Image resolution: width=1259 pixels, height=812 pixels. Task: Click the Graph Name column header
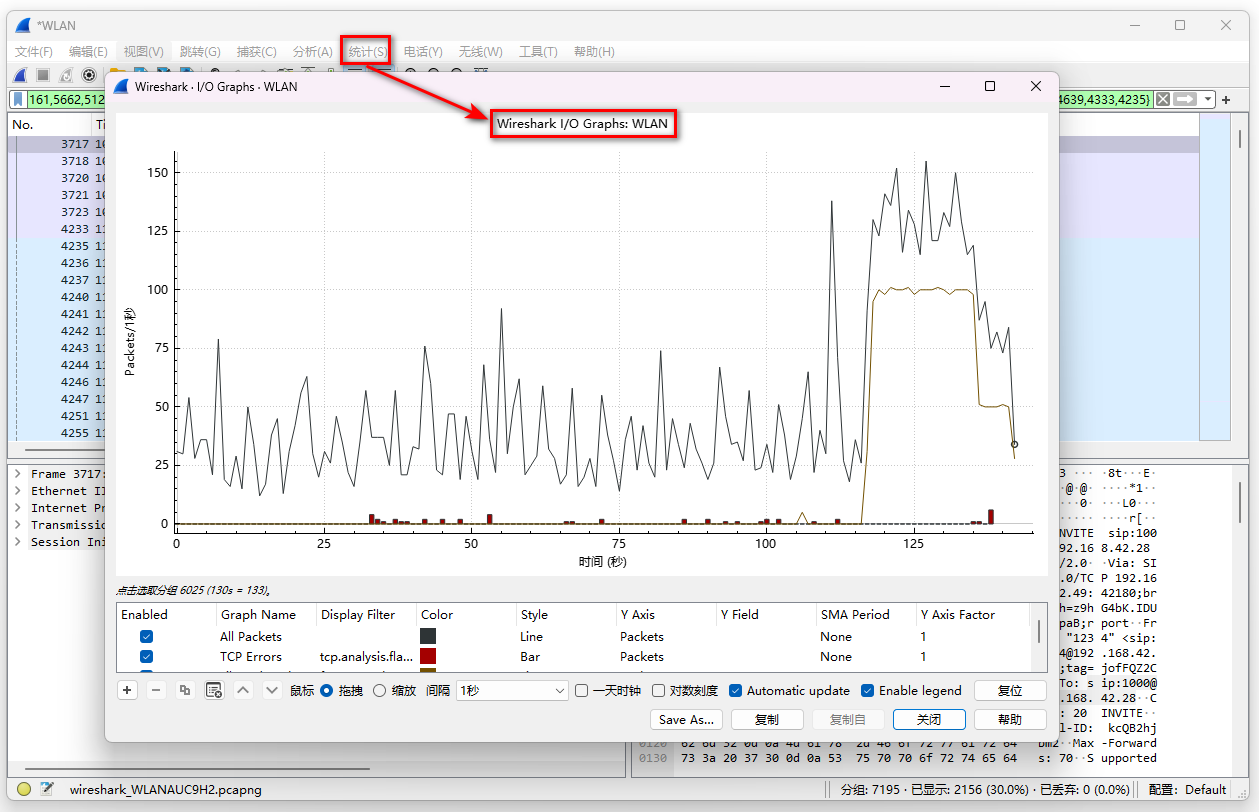pos(266,614)
